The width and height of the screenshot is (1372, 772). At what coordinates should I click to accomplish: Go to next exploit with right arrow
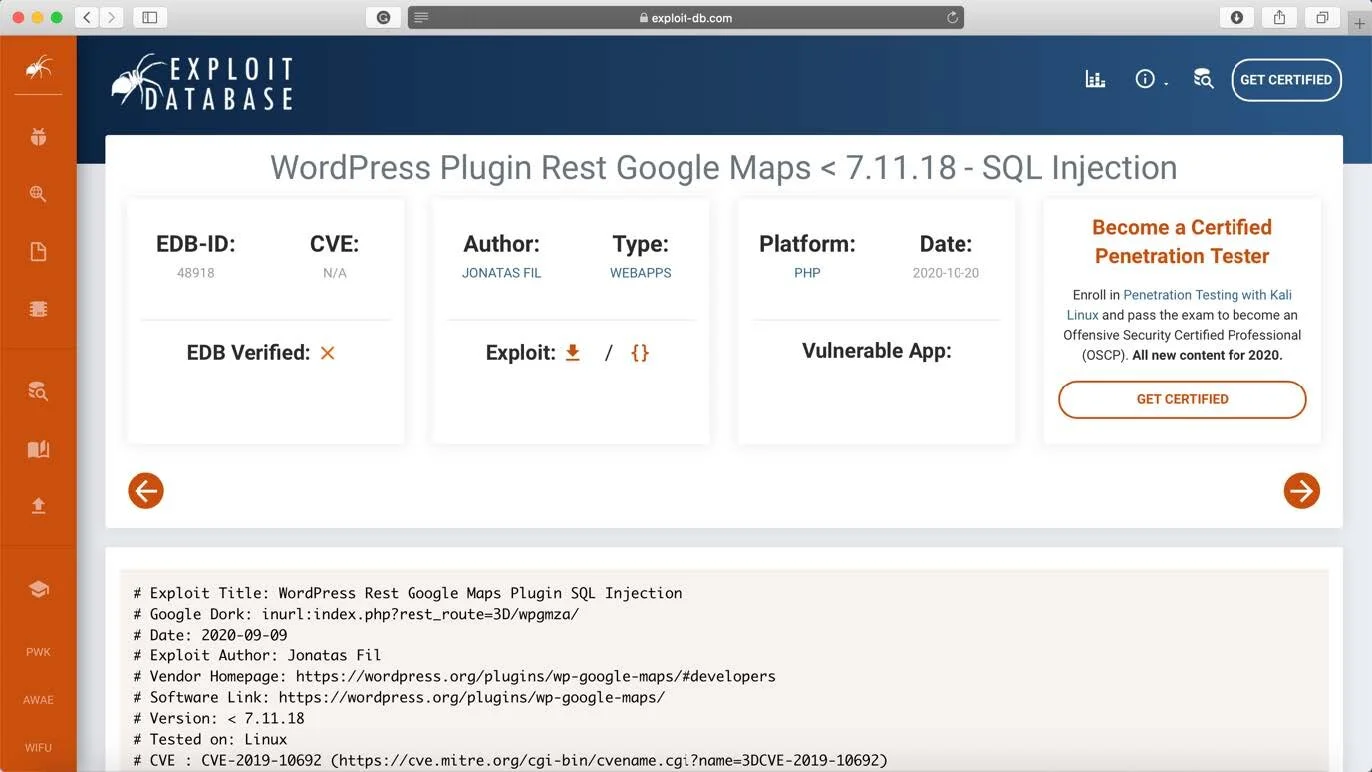click(x=1302, y=490)
